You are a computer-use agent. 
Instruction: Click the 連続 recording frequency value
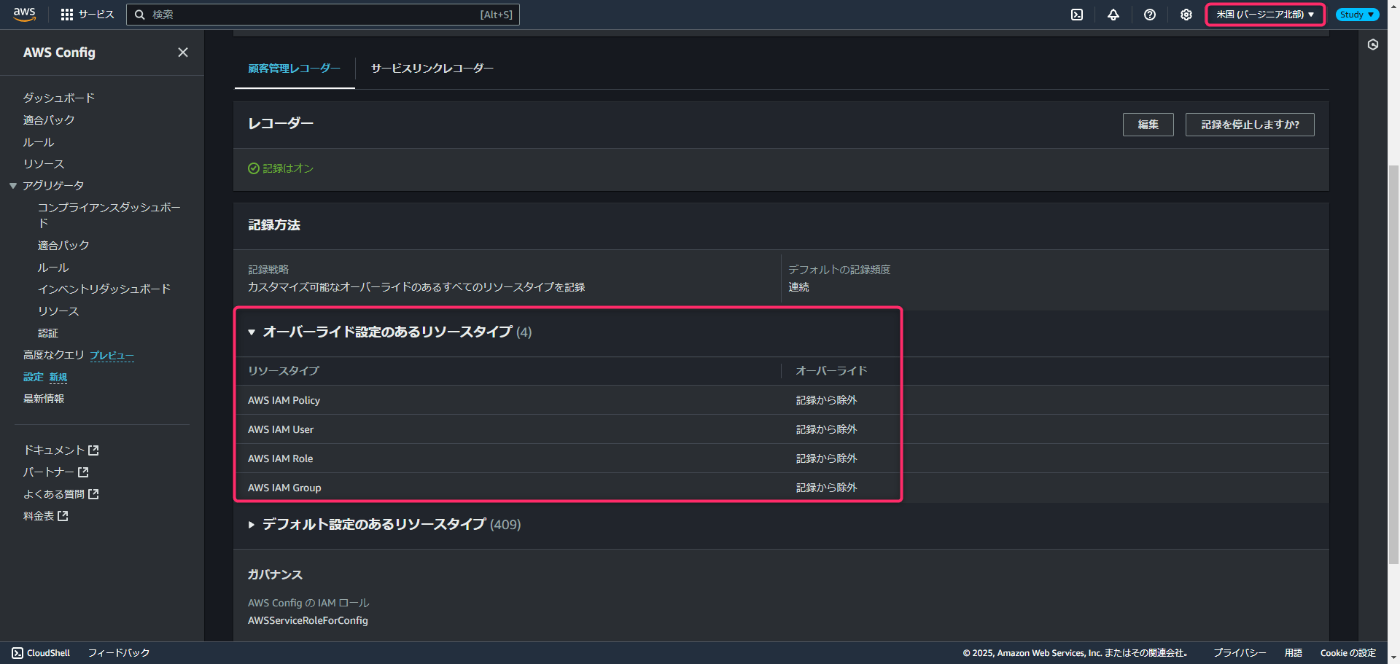pyautogui.click(x=799, y=287)
